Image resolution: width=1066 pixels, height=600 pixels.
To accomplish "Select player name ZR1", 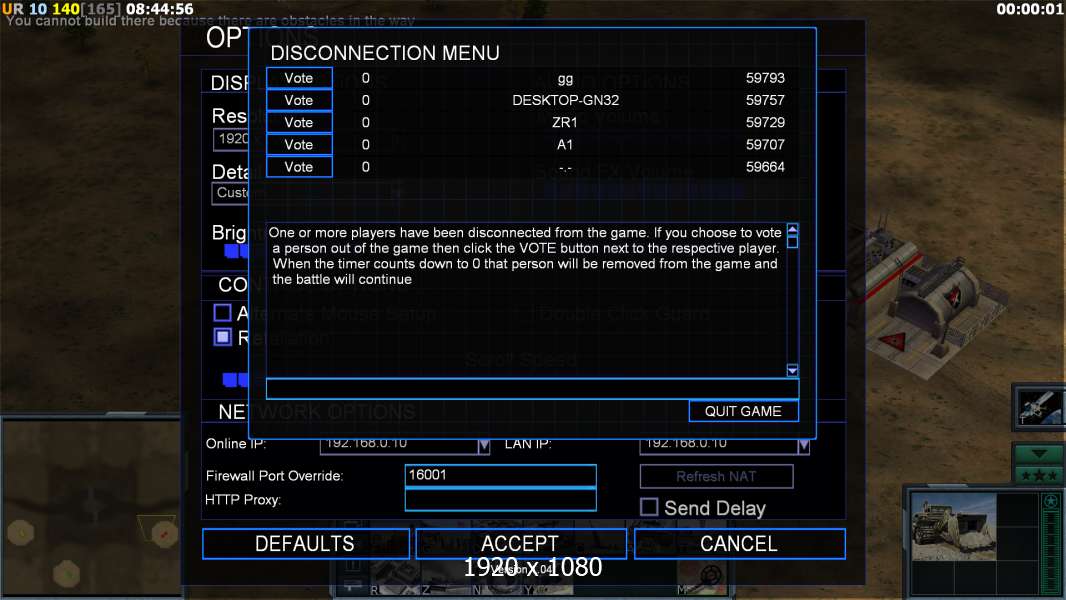I will click(565, 122).
